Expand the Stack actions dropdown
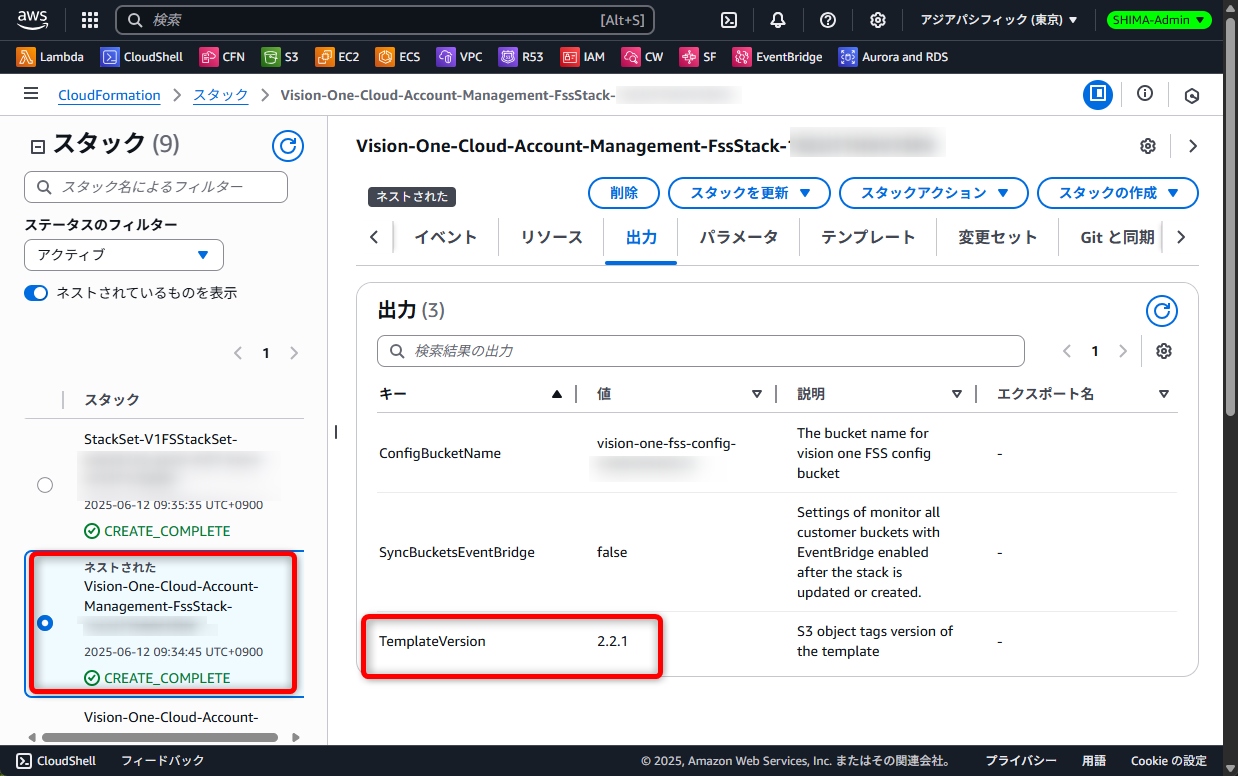 pyautogui.click(x=933, y=193)
